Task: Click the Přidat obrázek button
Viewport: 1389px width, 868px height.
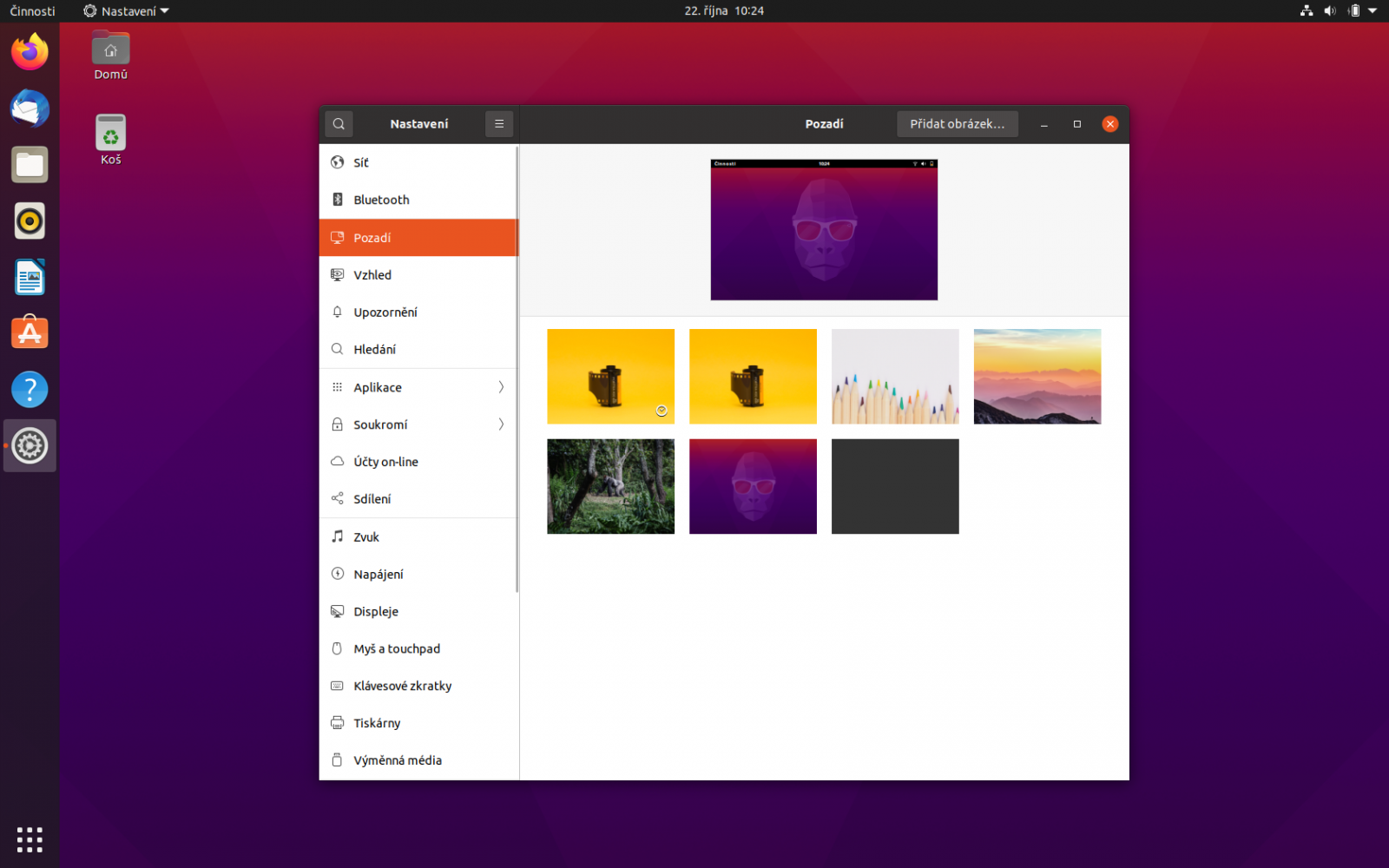Action: click(957, 123)
